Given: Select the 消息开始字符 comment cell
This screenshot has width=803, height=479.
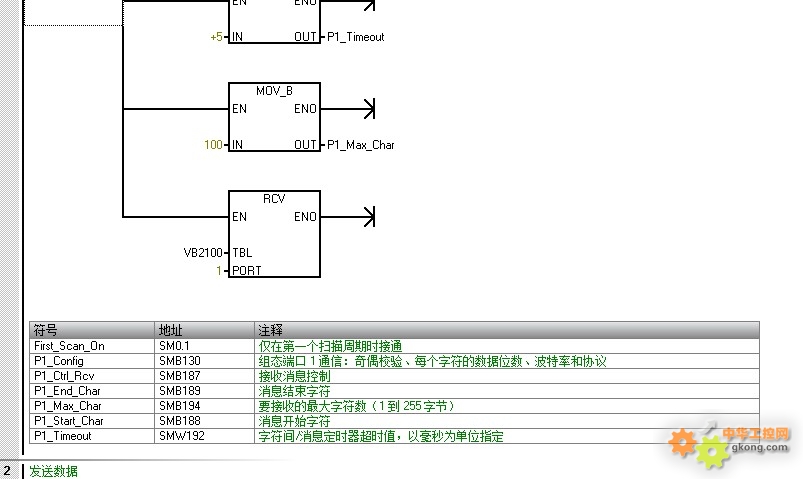Looking at the screenshot, I should point(507,421).
